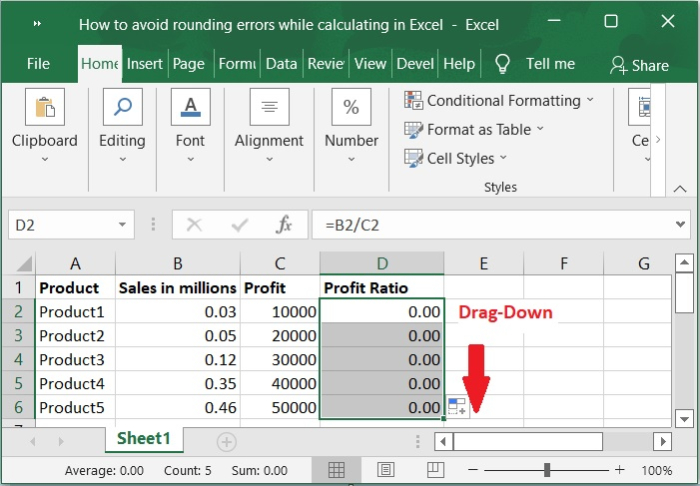Click the Tell me lightbulb icon
This screenshot has height=486, width=700.
click(502, 64)
